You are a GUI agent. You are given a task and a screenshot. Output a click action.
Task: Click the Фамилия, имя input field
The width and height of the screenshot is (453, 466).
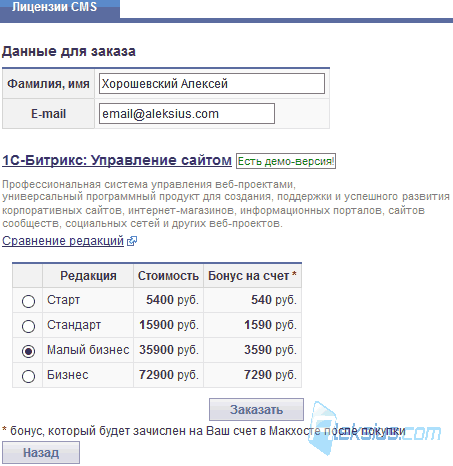click(212, 83)
